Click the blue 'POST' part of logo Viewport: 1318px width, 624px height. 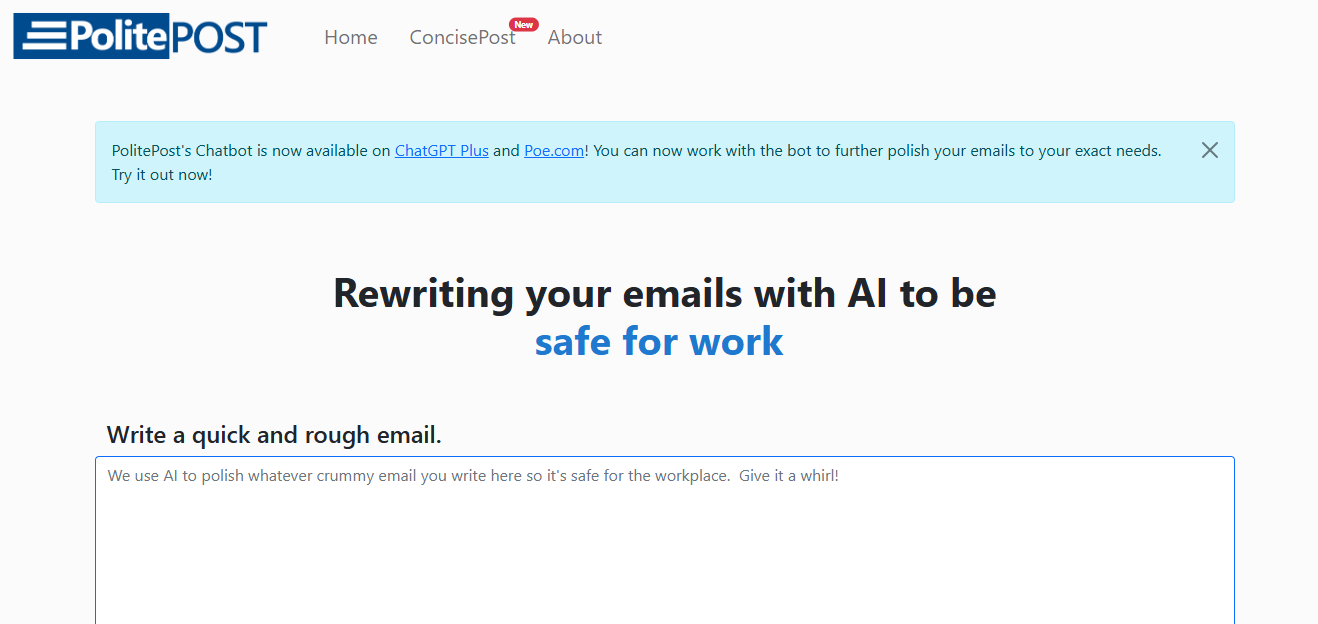pos(219,37)
